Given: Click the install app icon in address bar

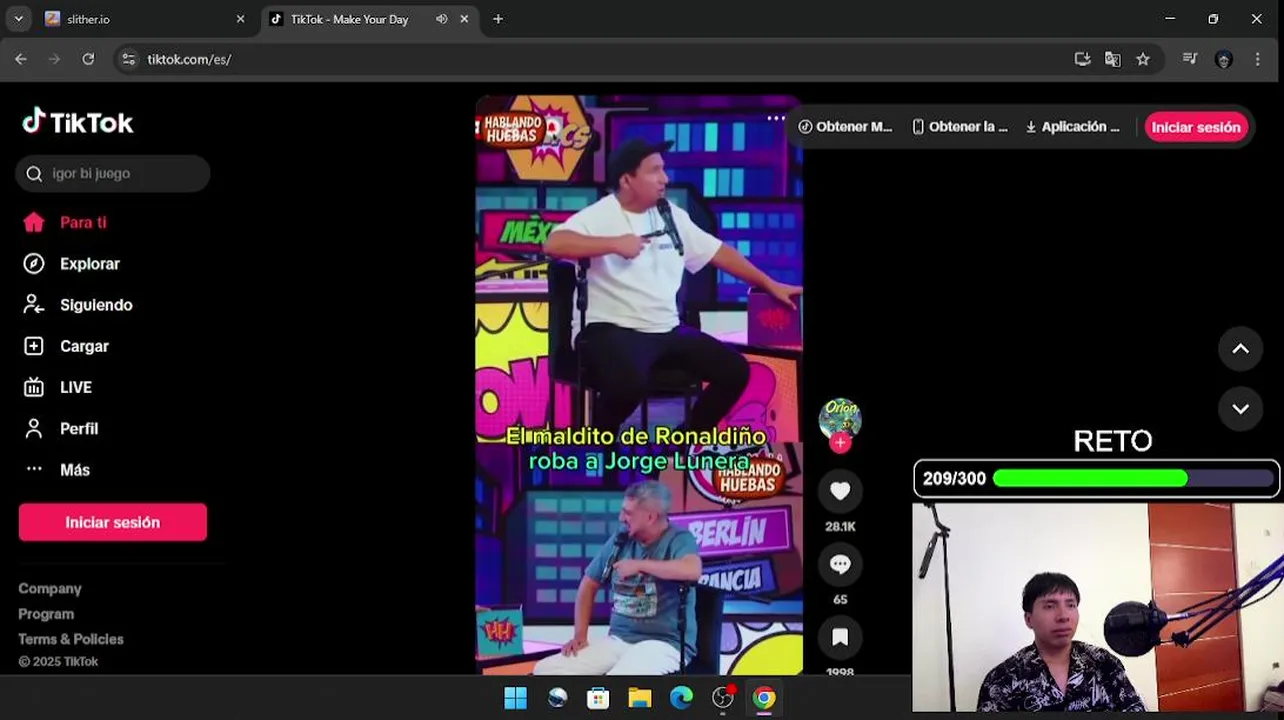Looking at the screenshot, I should pos(1082,59).
